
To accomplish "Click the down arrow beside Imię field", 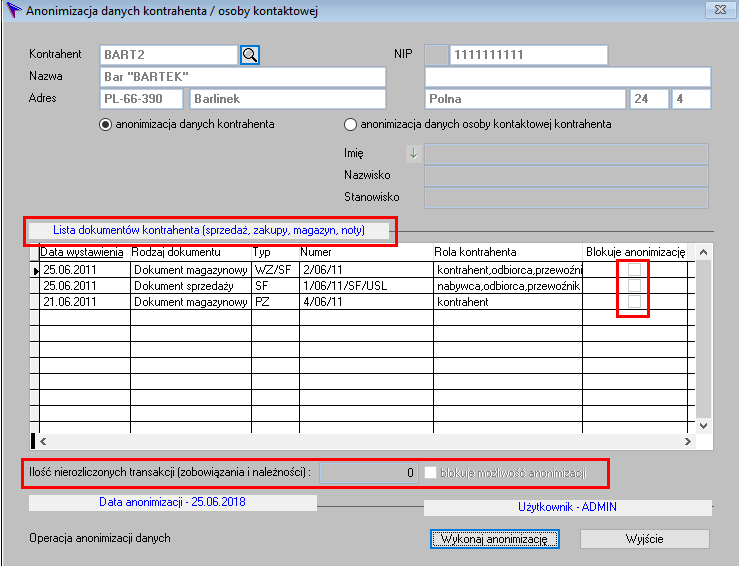I will (414, 154).
